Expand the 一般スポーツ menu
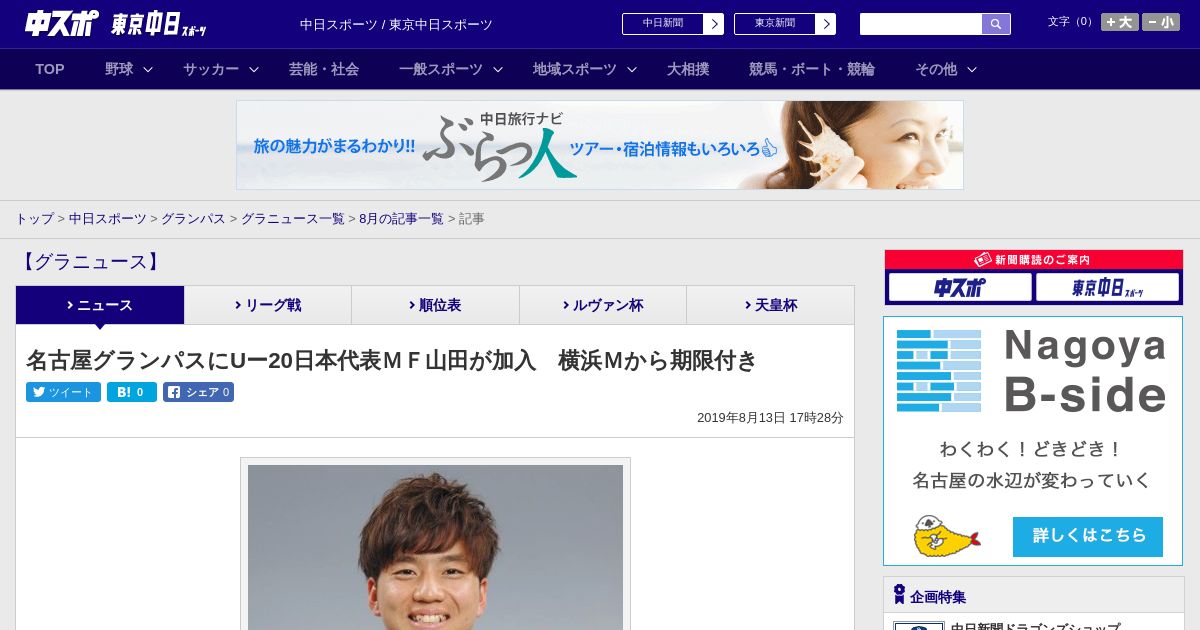Screen dimensions: 1200x630 [x=451, y=69]
